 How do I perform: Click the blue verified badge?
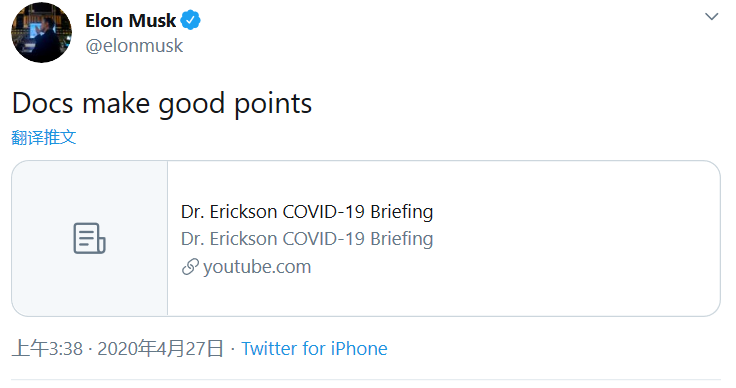[191, 21]
